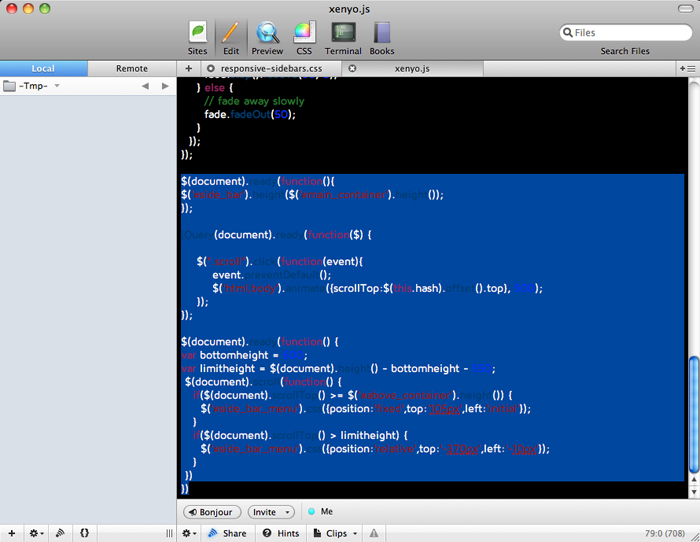Add new item in file browser
The height and width of the screenshot is (542, 700).
click(12, 533)
